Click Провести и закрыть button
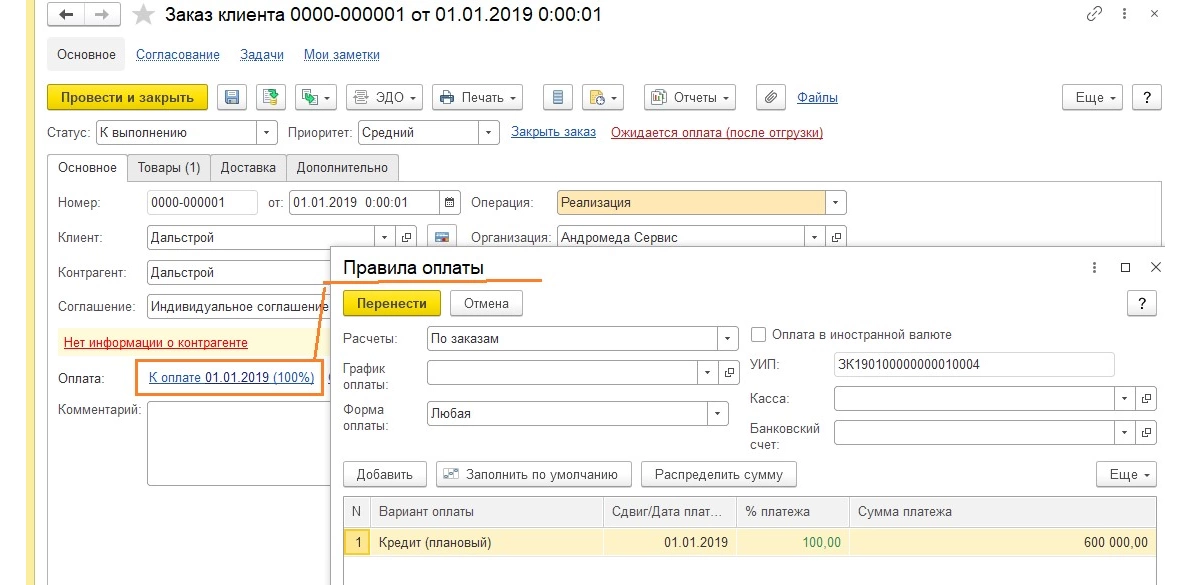The height and width of the screenshot is (585, 1201). tap(127, 97)
